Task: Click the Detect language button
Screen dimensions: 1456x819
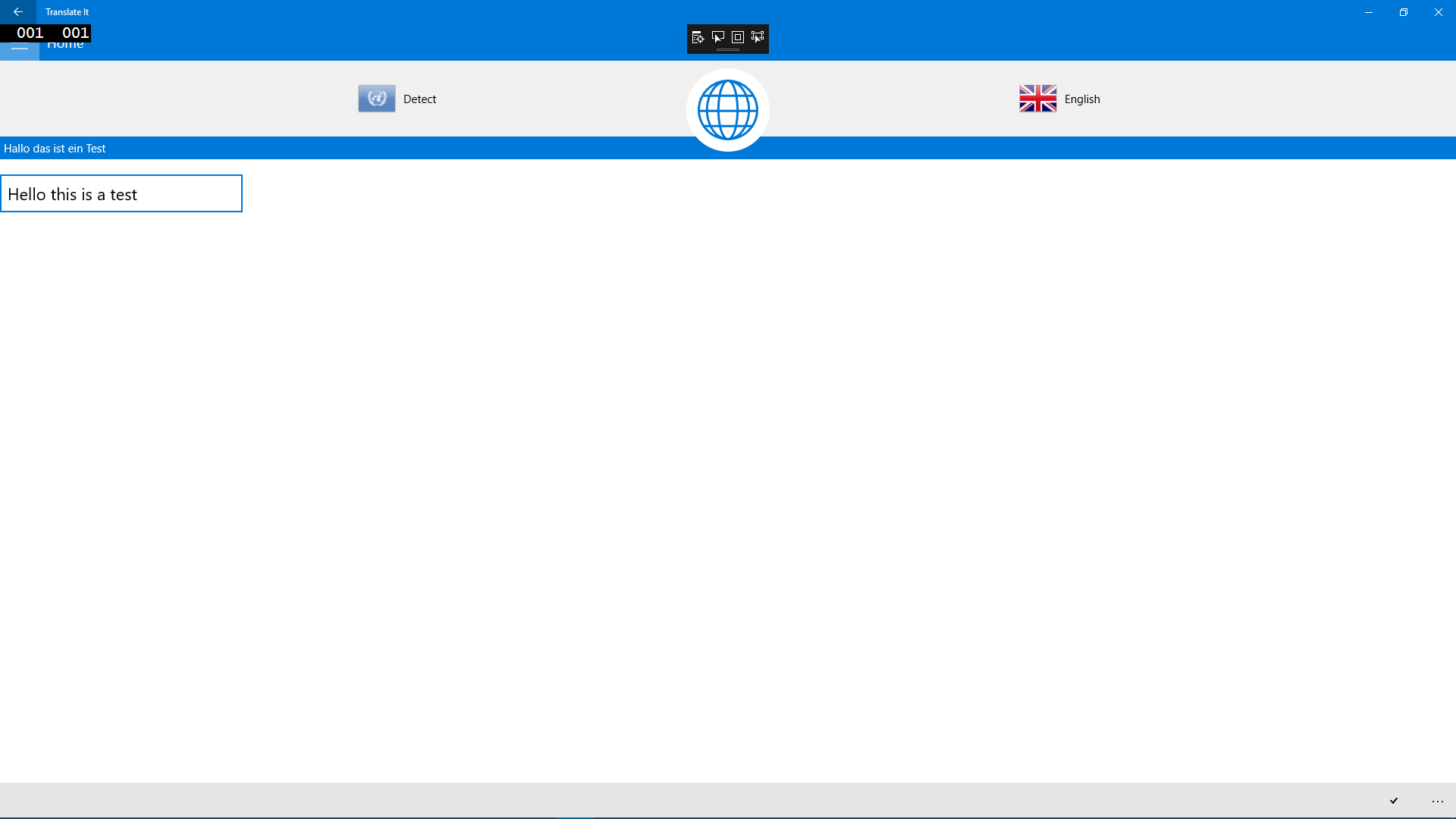Action: coord(397,99)
